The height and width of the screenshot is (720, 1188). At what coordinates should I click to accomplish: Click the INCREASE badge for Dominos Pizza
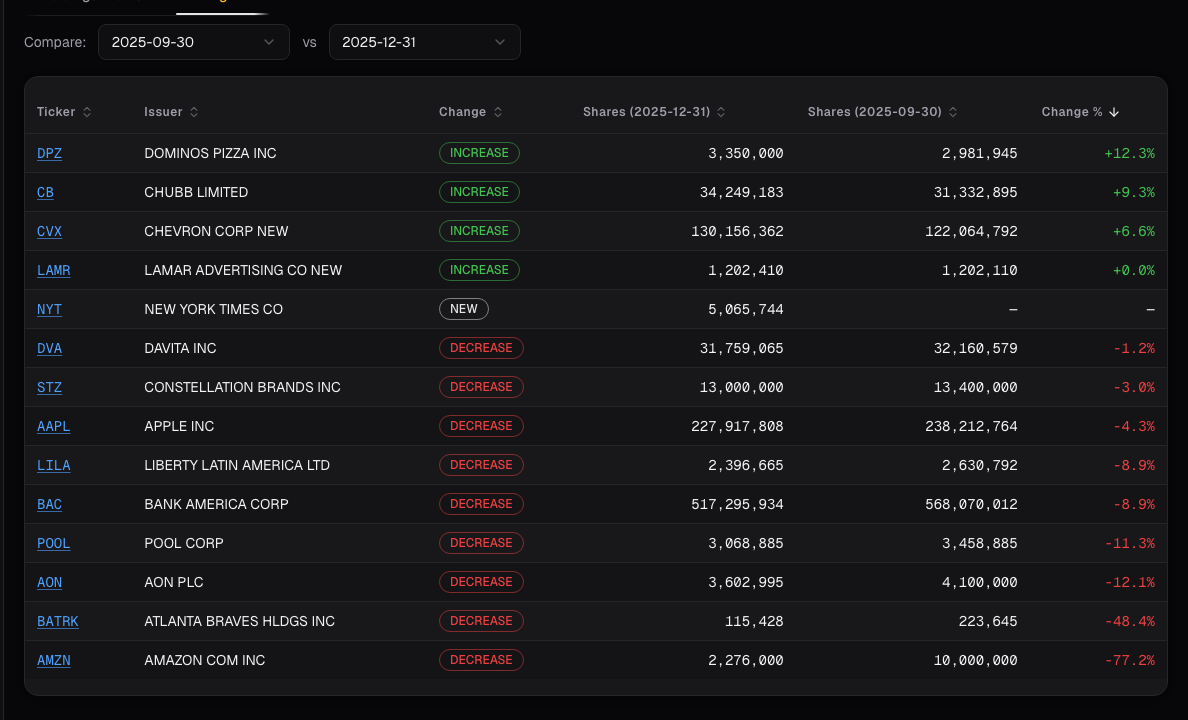(479, 153)
